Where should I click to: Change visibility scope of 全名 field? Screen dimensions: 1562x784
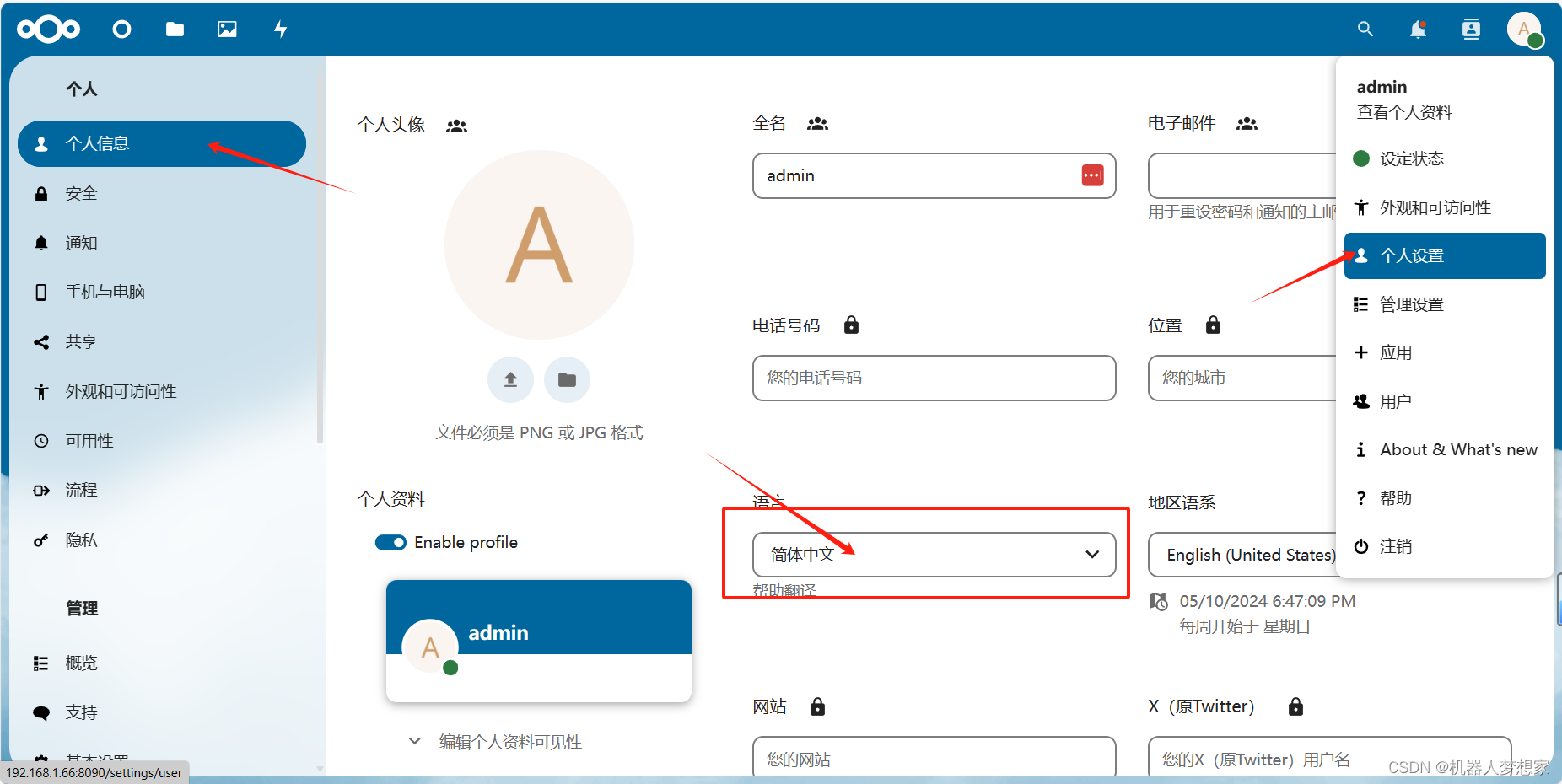[817, 123]
